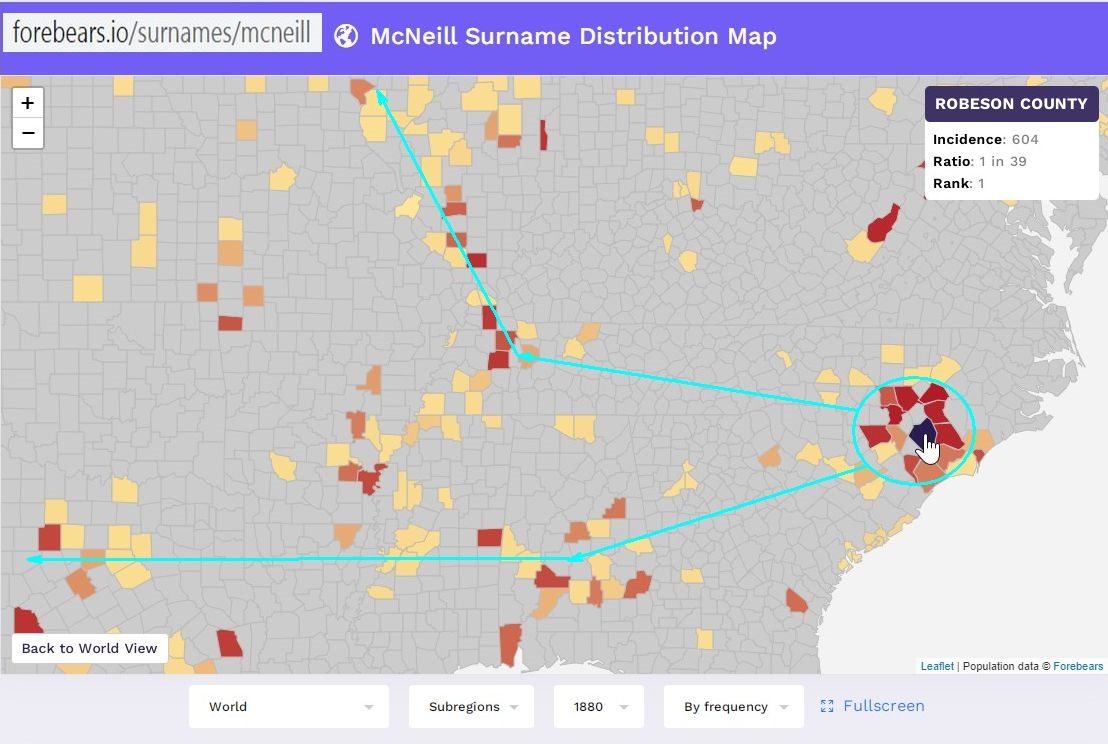Click the globe icon beside the map title

pos(346,37)
